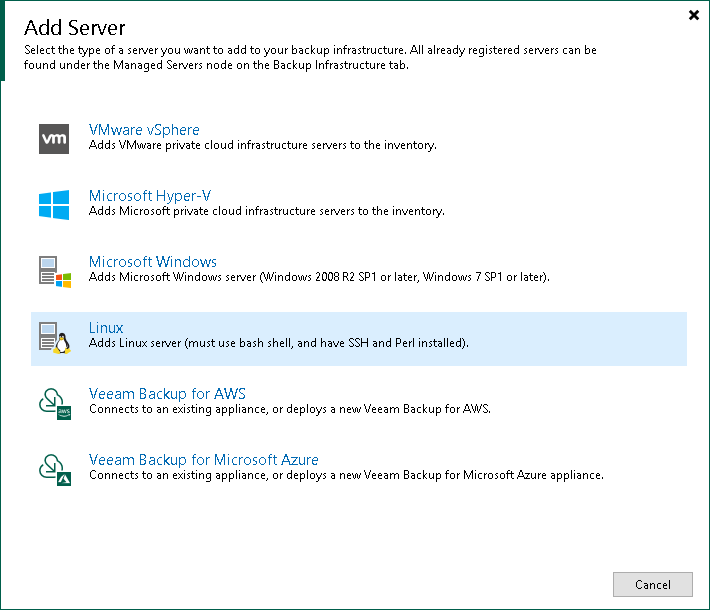Choose the Microsoft Hyper-V title link
This screenshot has width=710, height=610.
click(x=150, y=196)
